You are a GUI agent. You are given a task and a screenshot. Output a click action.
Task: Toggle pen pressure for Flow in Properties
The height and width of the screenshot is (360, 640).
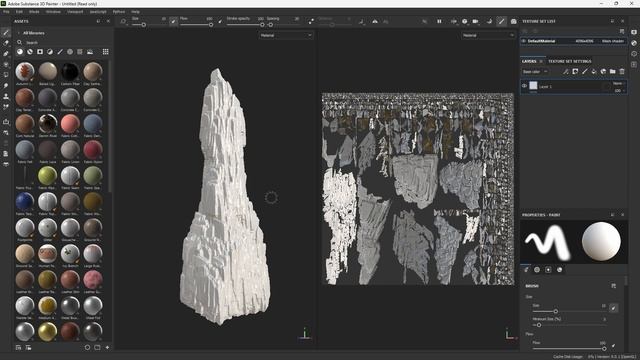point(613,345)
